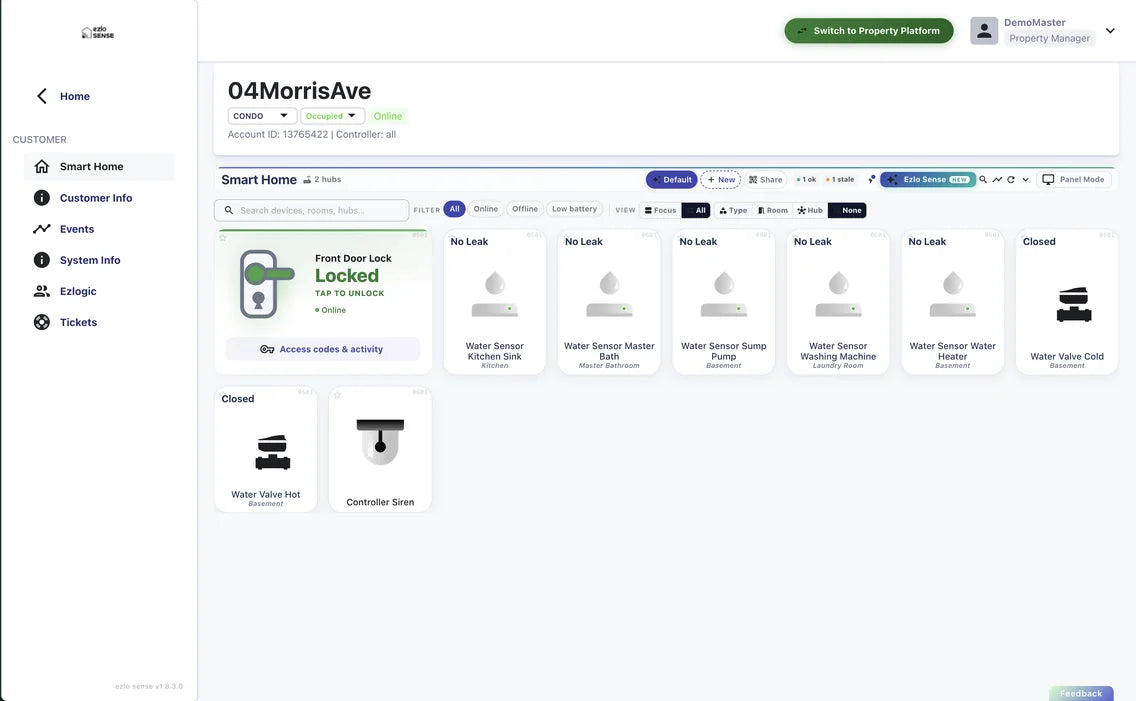Click the Online property status label
The height and width of the screenshot is (701, 1136).
[388, 116]
